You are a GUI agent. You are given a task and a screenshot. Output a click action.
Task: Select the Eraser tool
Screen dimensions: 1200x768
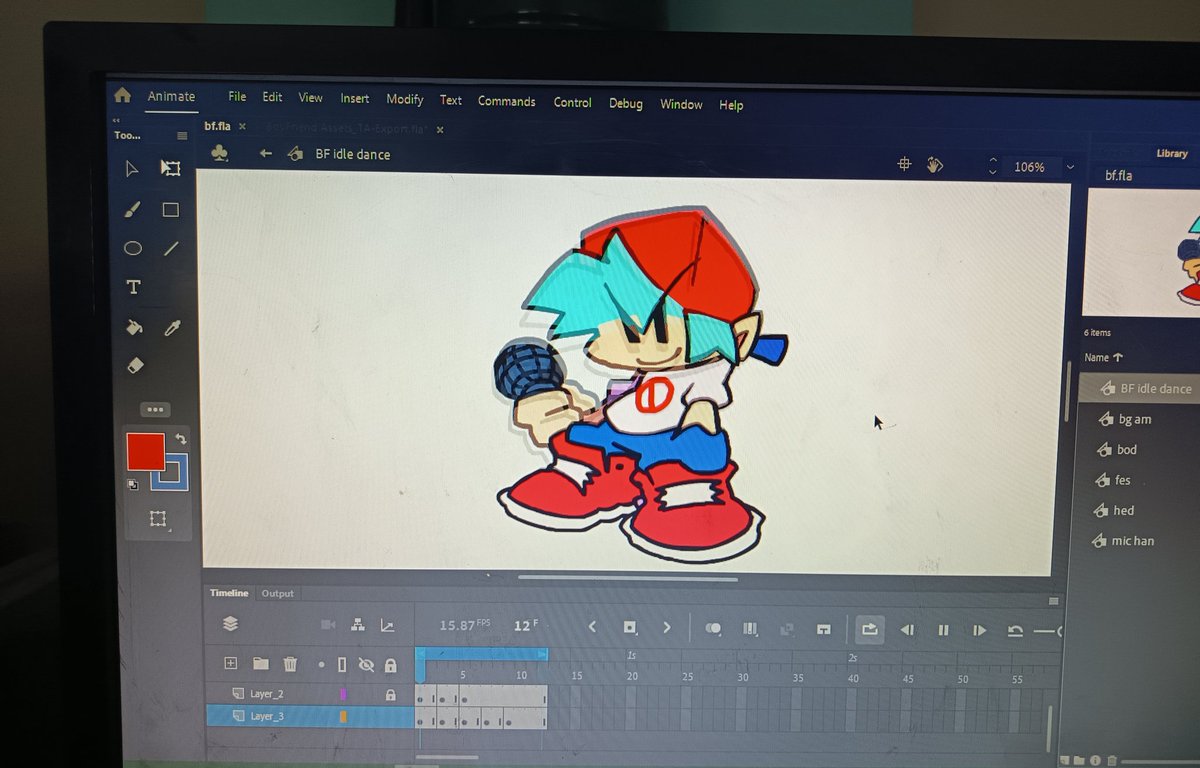[135, 366]
